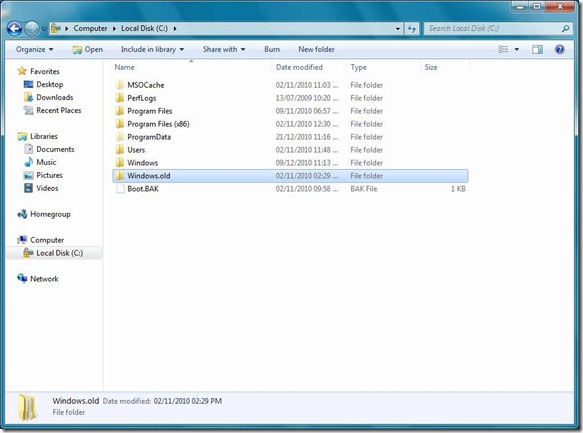583x433 pixels.
Task: Select the MSOCache folder icon
Action: [x=120, y=85]
